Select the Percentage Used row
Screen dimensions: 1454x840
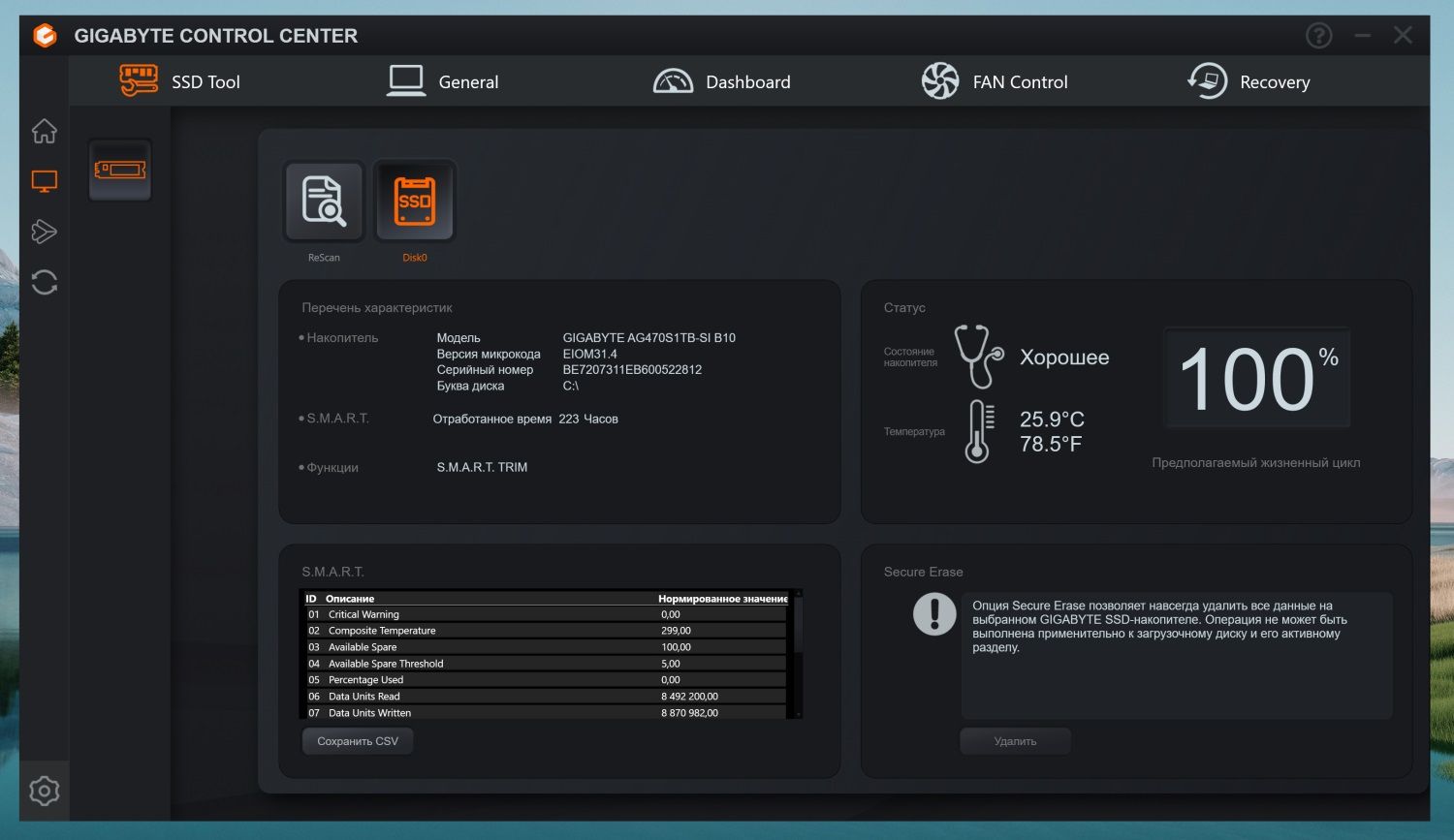546,680
